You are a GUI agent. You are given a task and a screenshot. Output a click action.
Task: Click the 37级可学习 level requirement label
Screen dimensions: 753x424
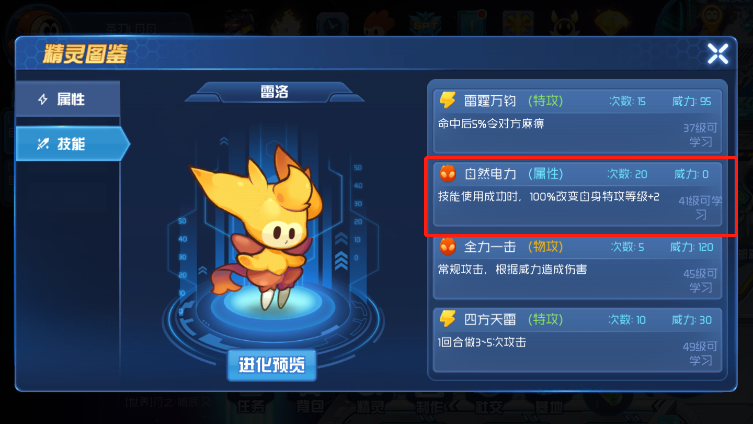(x=701, y=135)
